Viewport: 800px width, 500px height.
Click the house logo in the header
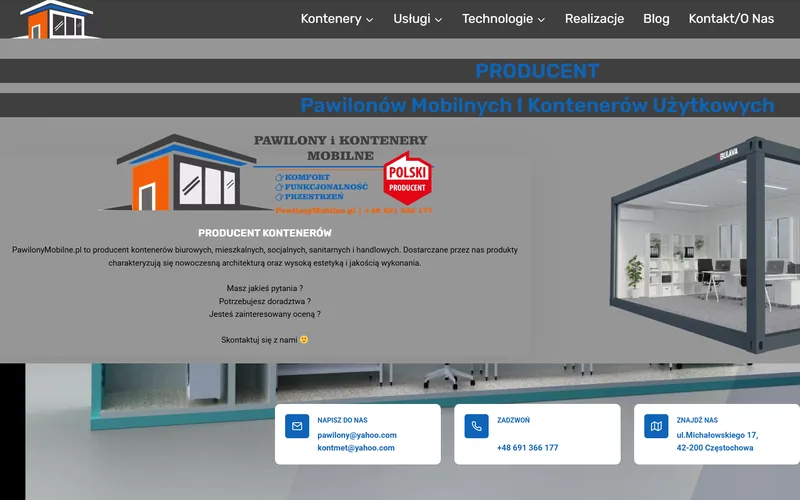point(56,19)
